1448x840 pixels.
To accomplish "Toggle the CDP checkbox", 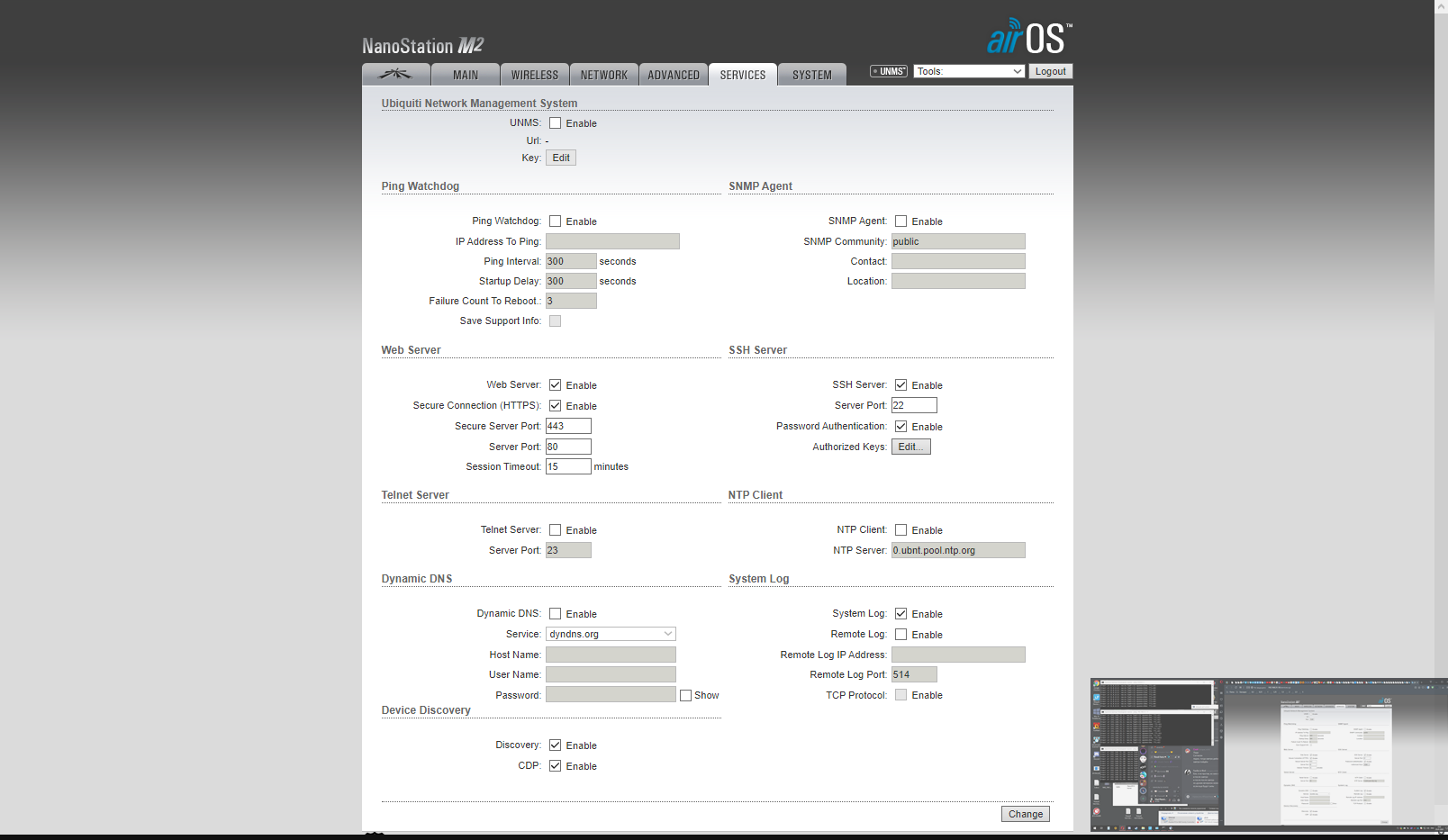I will (x=555, y=766).
